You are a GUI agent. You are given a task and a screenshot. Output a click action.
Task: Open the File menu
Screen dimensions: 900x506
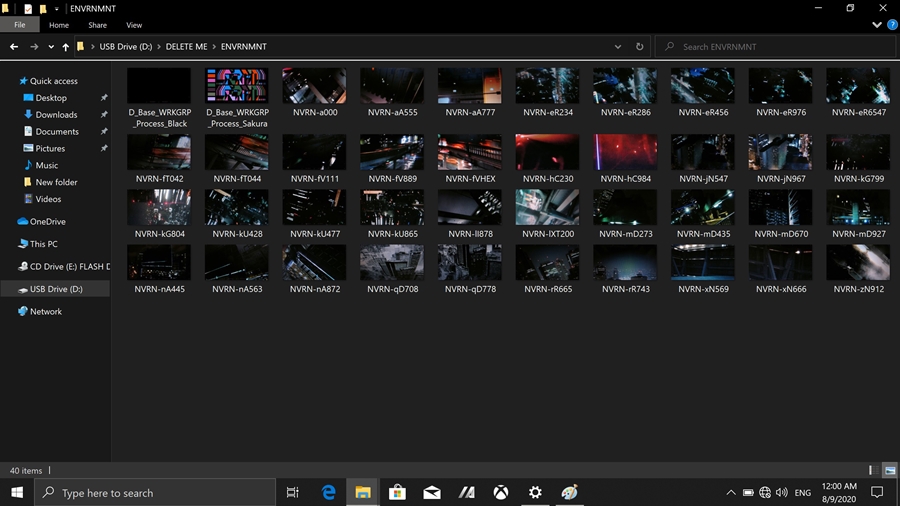[x=20, y=25]
